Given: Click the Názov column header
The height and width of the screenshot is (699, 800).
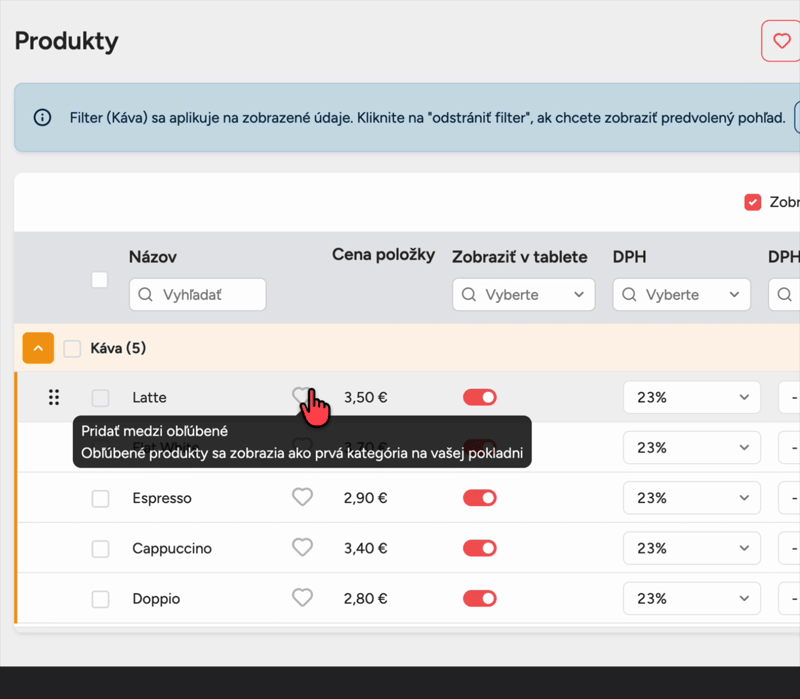Looking at the screenshot, I should 153,257.
